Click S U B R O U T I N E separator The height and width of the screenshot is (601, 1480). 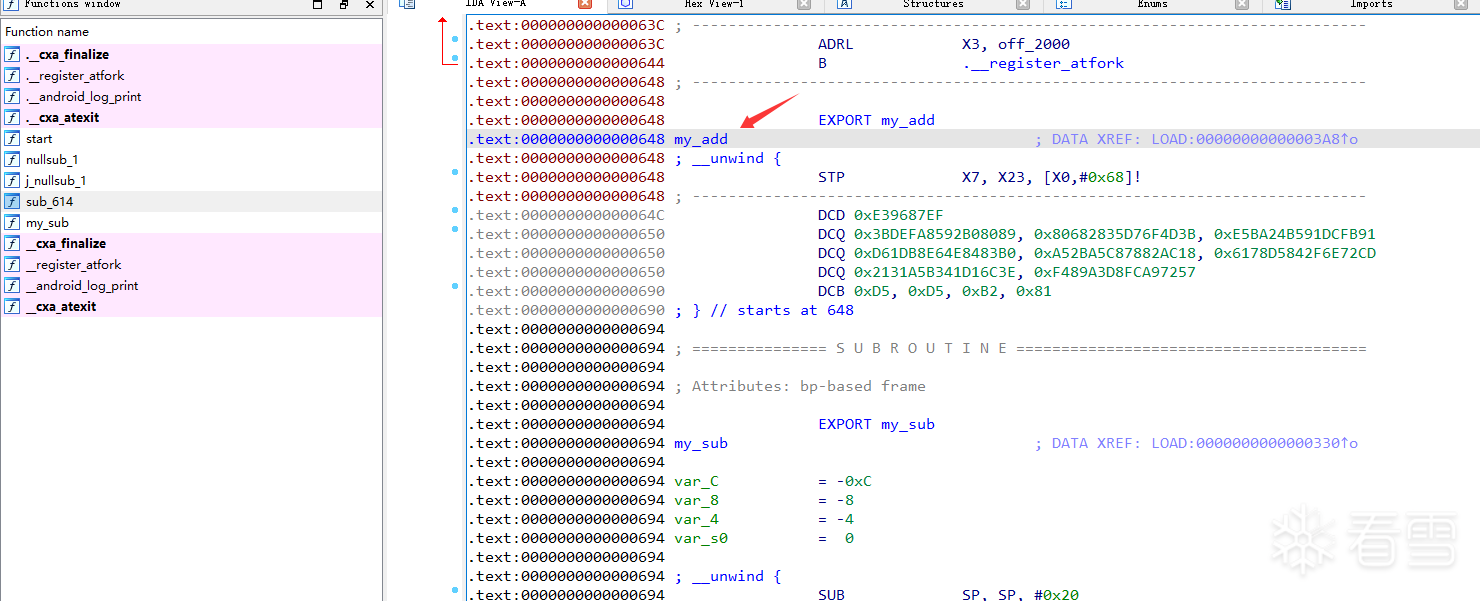pyautogui.click(x=1020, y=348)
